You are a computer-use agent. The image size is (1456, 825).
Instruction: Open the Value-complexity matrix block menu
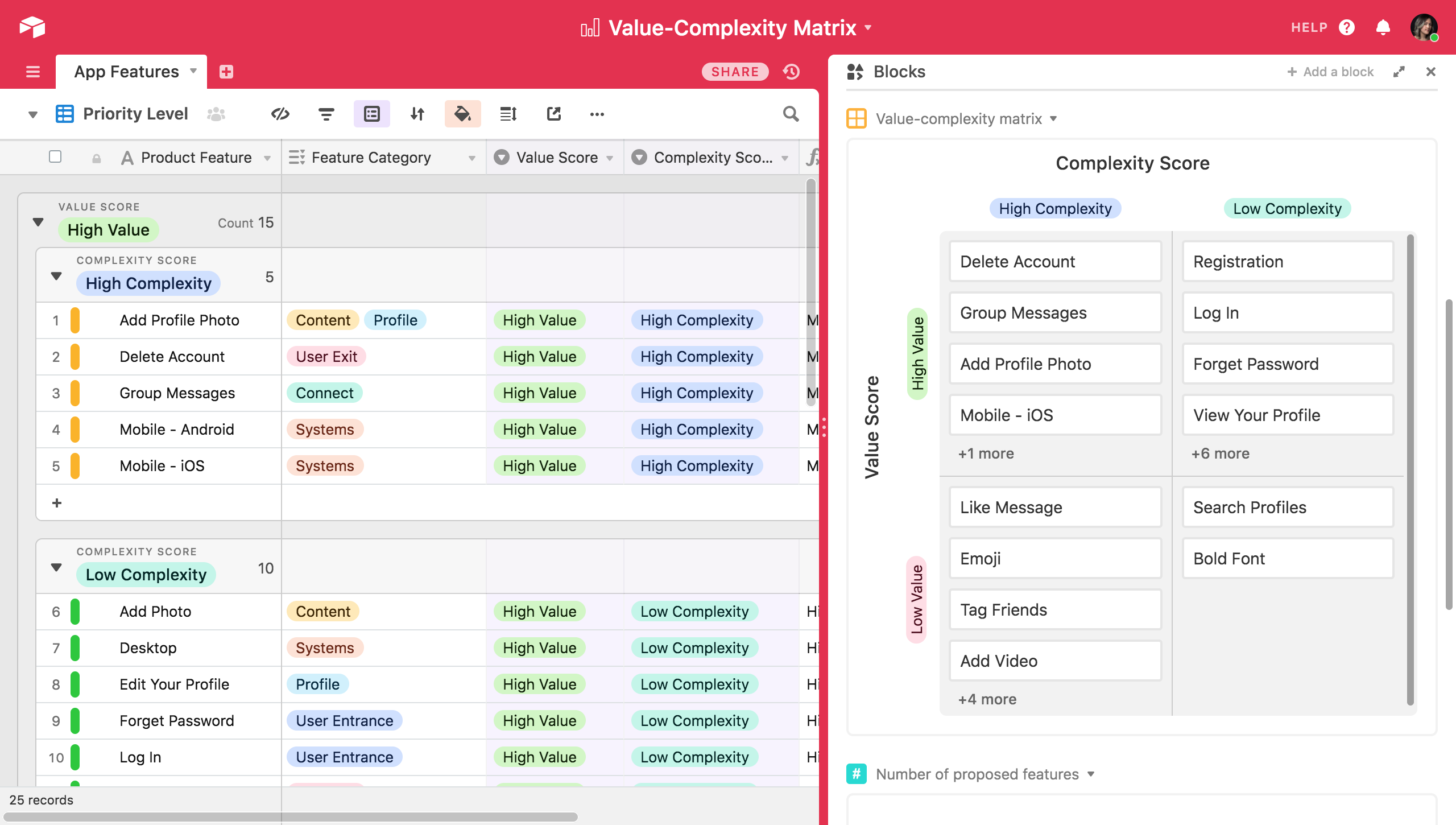[1053, 118]
